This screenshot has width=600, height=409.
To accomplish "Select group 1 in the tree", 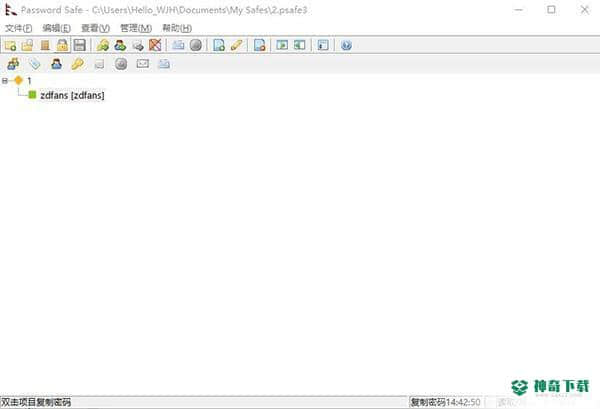I will point(29,81).
